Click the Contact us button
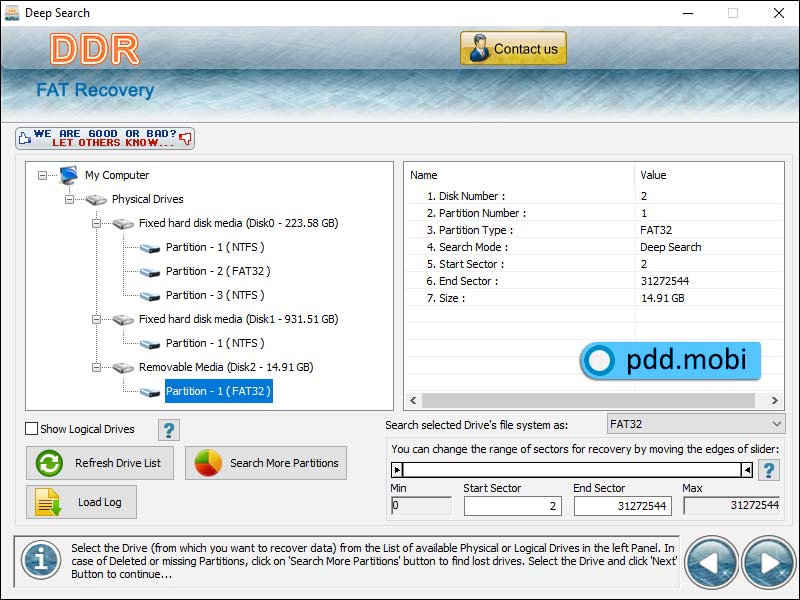Image resolution: width=800 pixels, height=600 pixels. (513, 47)
